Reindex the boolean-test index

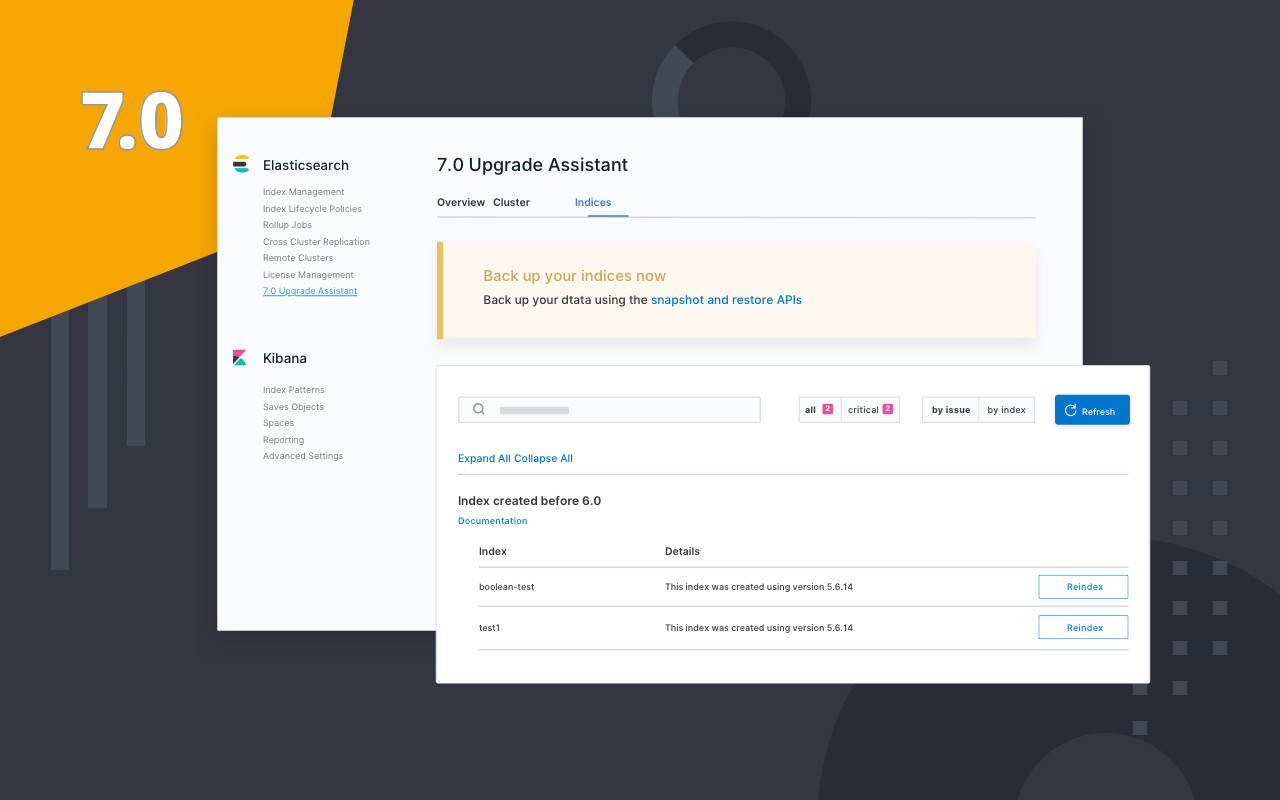[x=1083, y=587]
